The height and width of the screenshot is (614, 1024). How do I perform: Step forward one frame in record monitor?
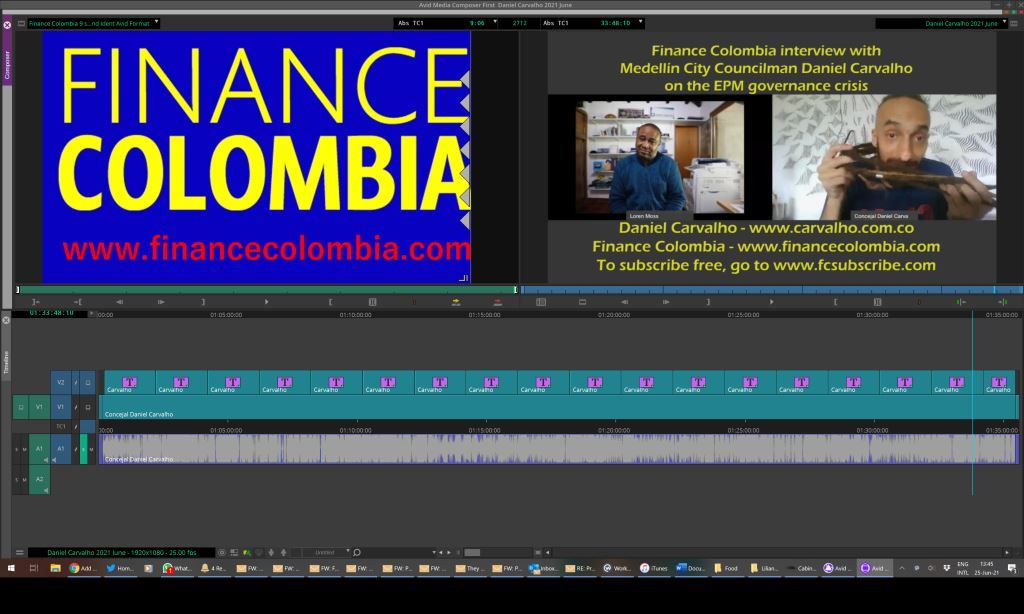point(666,302)
